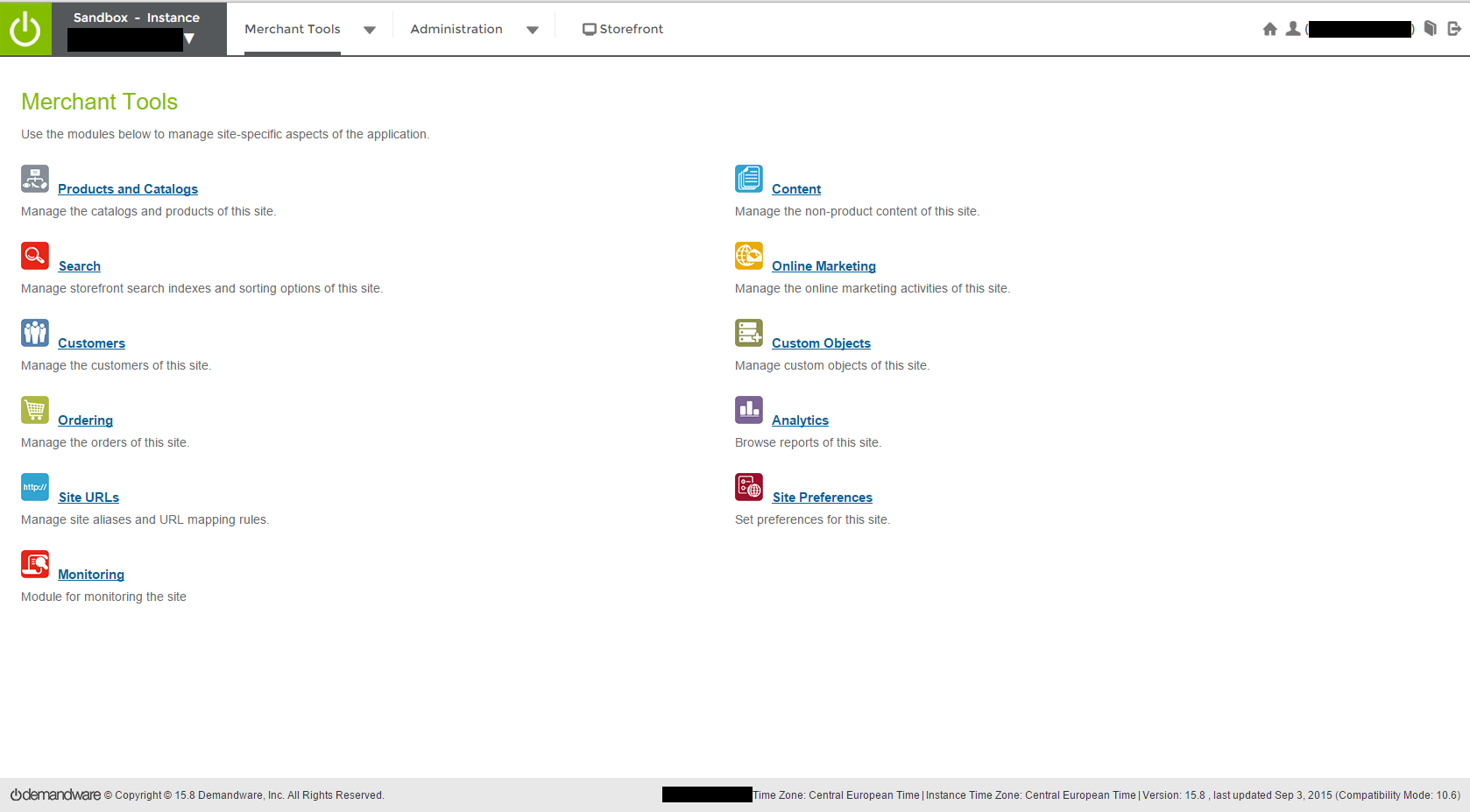This screenshot has height=812, width=1470.
Task: Expand the Administration dropdown arrow
Action: point(533,30)
